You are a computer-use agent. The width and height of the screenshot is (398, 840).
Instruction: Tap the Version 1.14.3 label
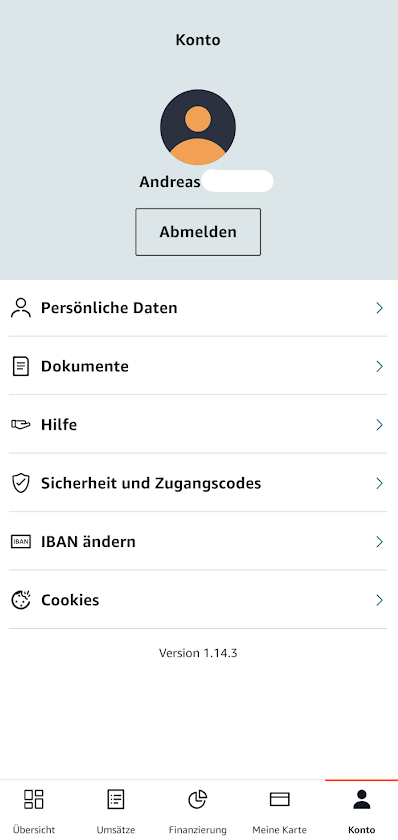(x=198, y=653)
